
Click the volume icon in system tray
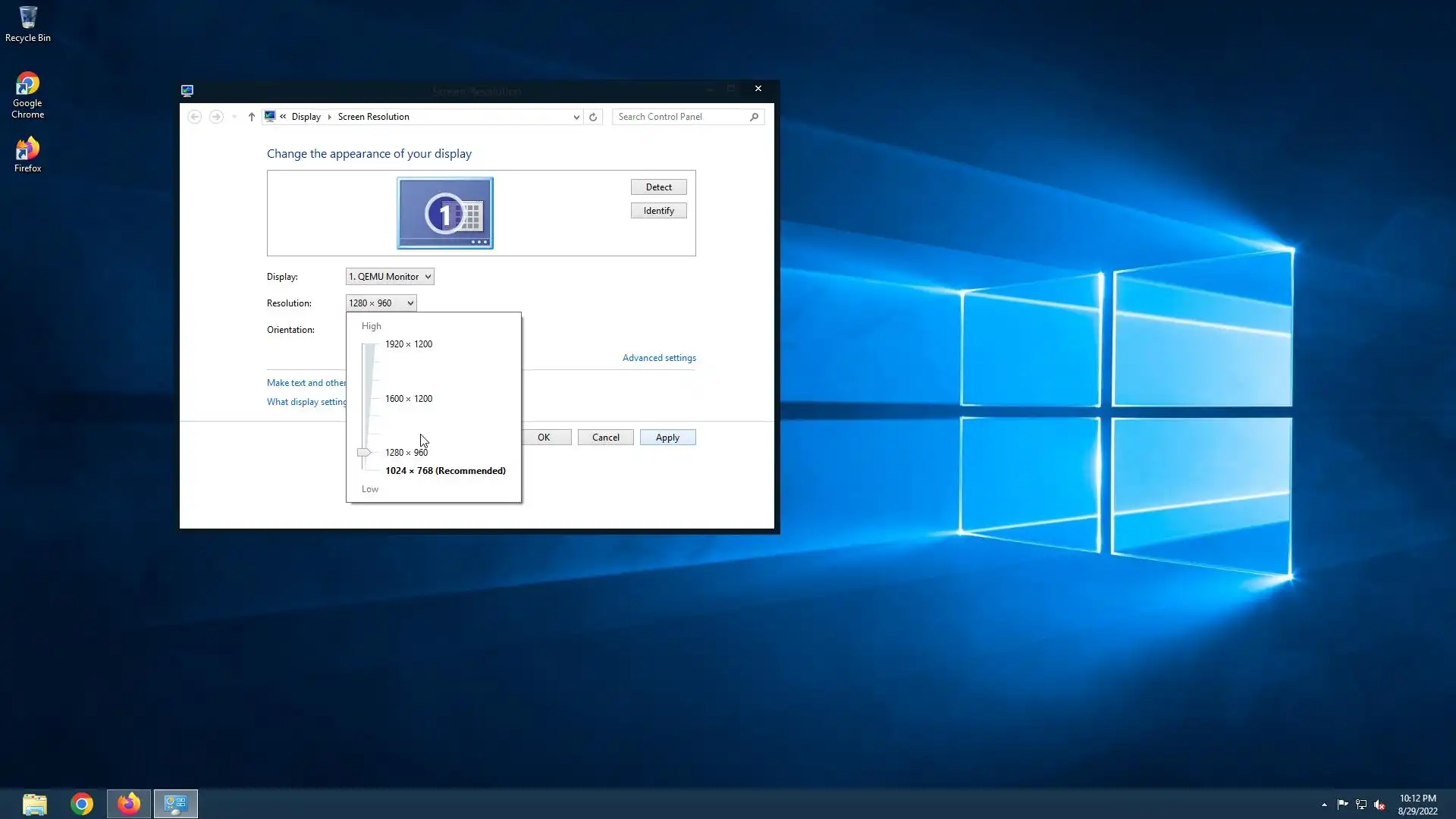[1379, 805]
